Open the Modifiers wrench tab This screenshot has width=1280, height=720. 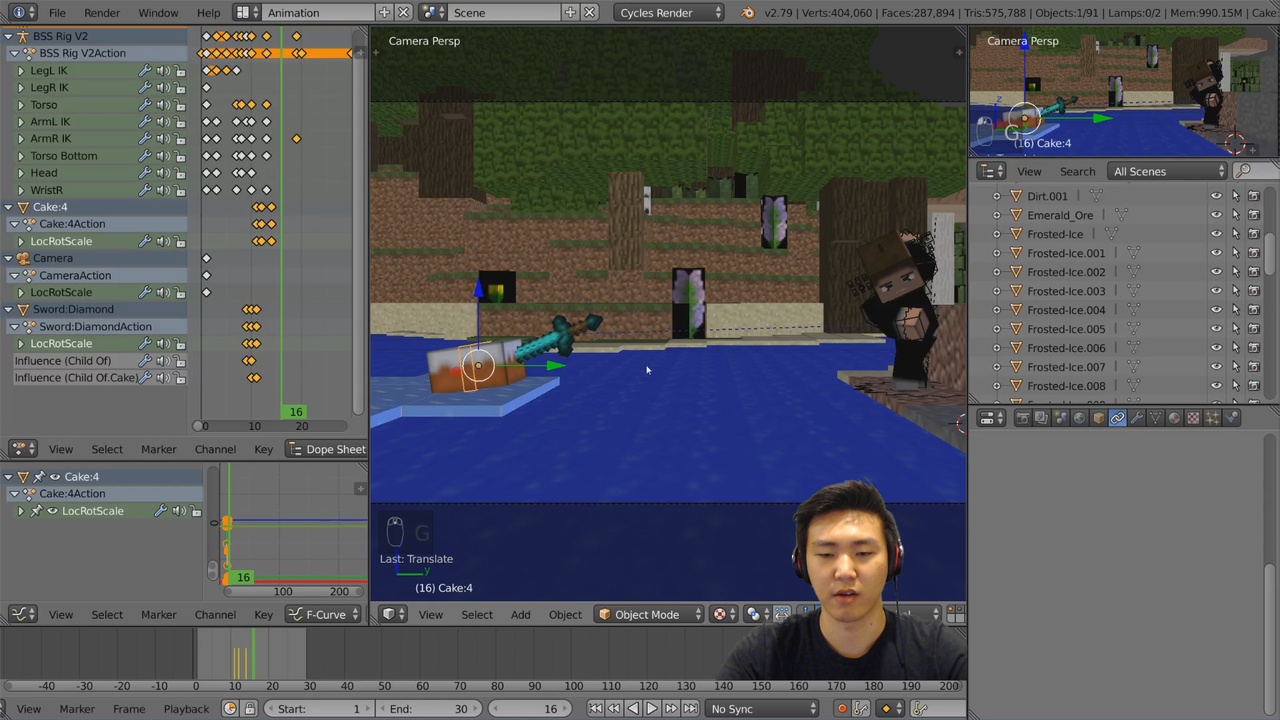(x=1137, y=418)
